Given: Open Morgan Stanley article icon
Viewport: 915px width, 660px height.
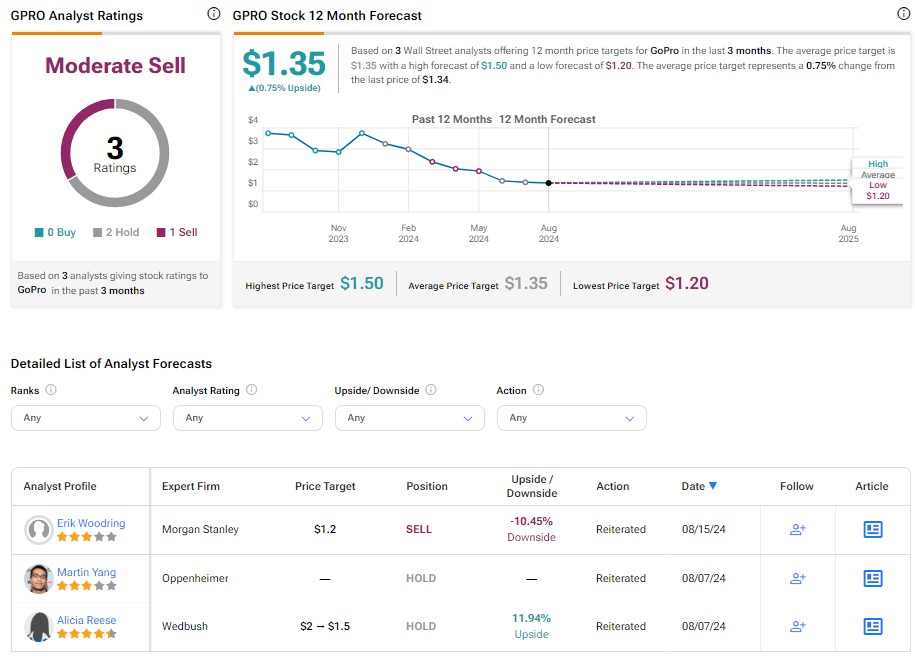Looking at the screenshot, I should point(872,530).
